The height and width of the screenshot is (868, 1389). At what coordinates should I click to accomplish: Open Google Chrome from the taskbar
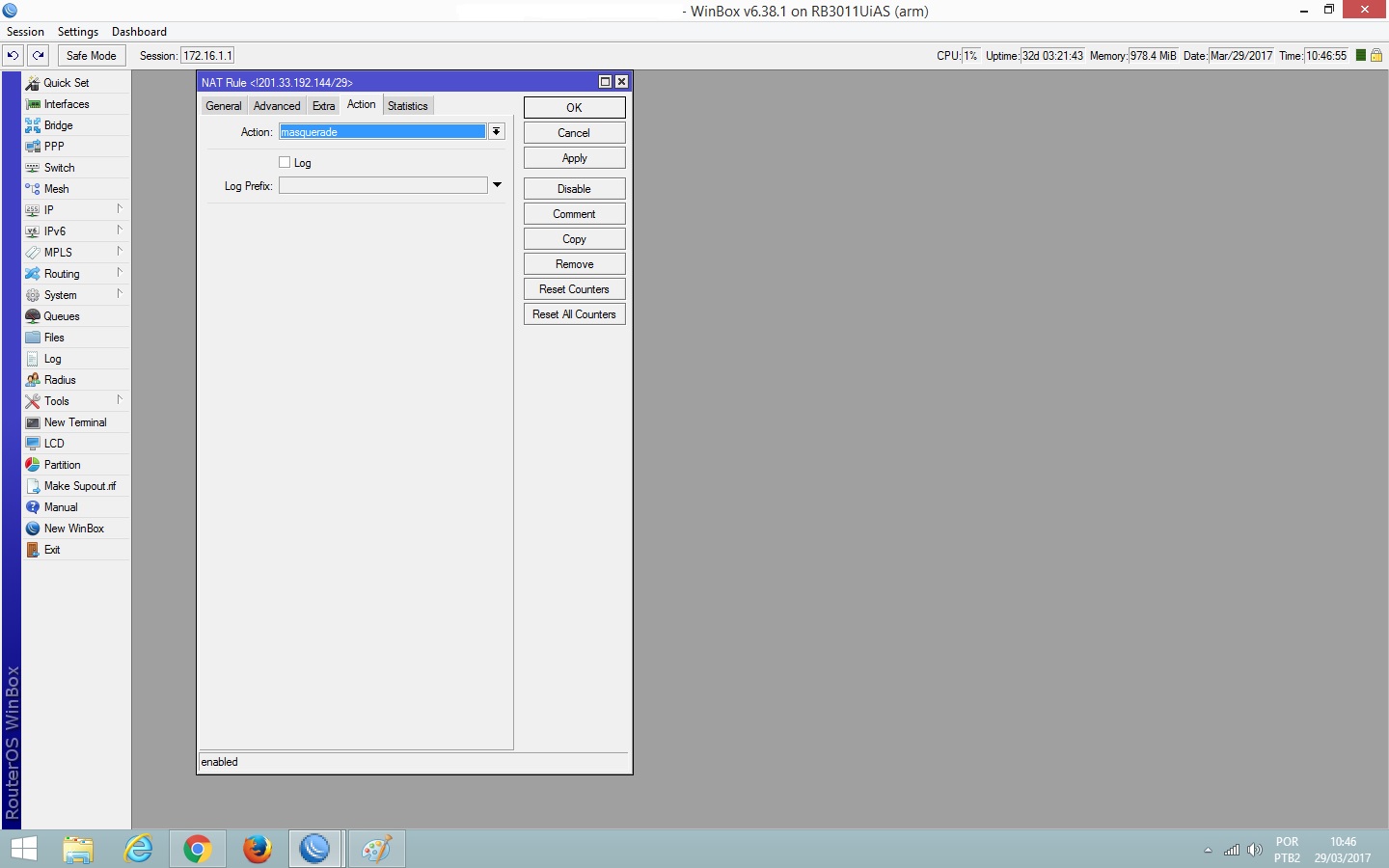coord(198,849)
